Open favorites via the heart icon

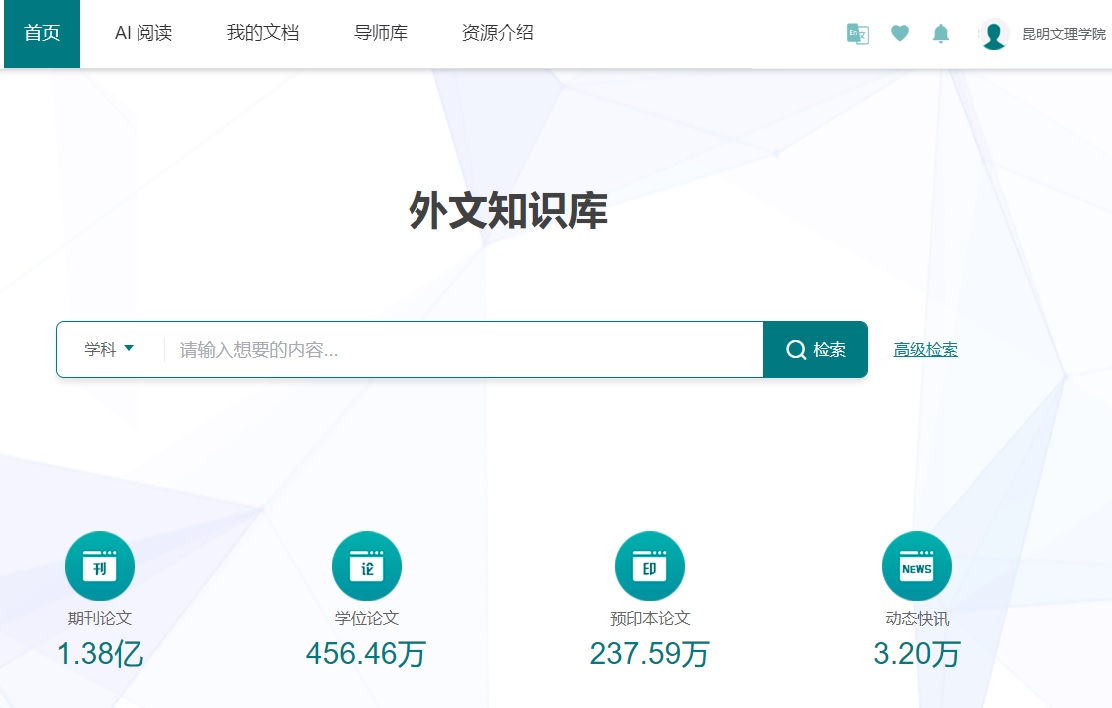click(x=899, y=33)
